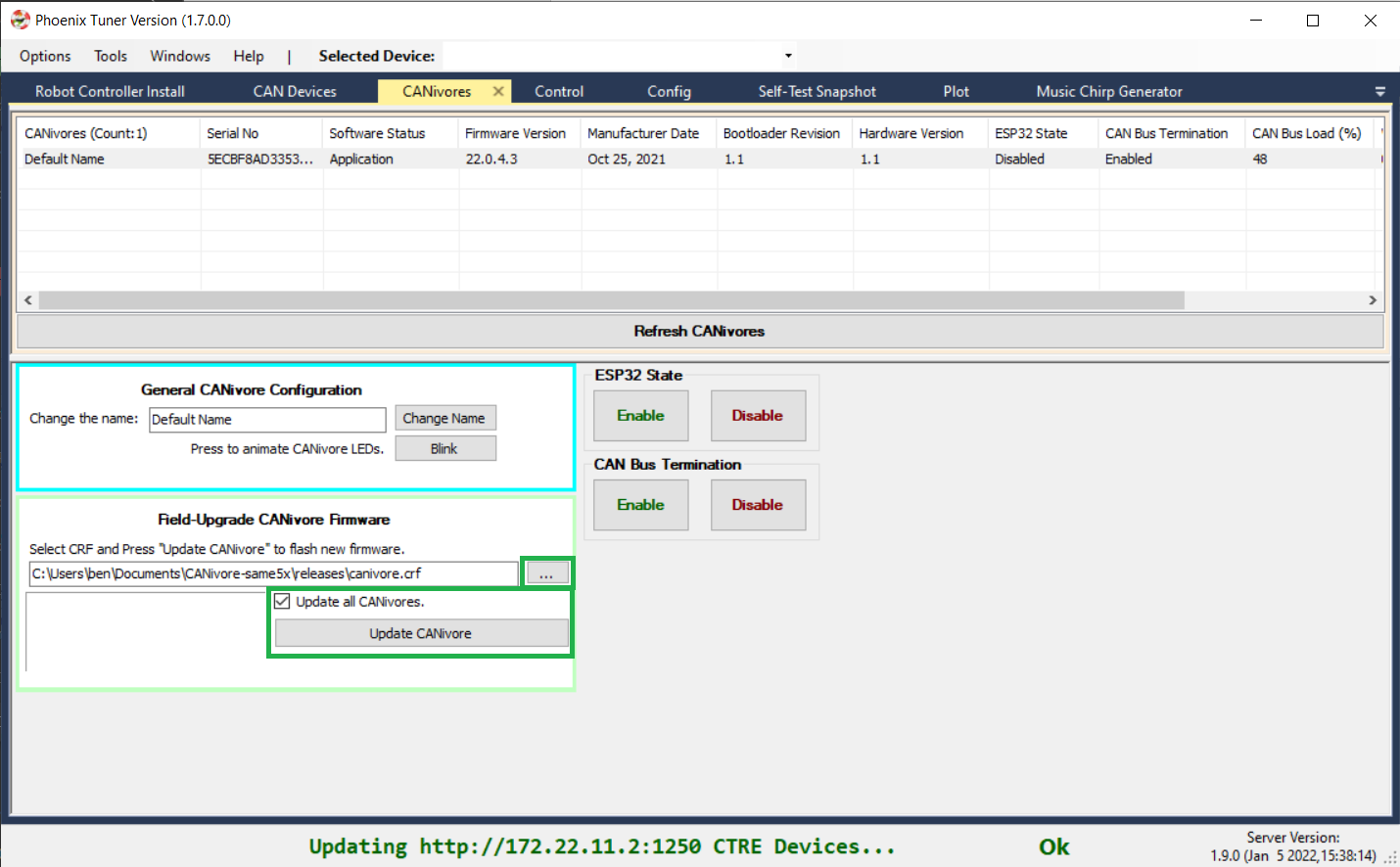Click the table scroll left arrow

point(27,300)
